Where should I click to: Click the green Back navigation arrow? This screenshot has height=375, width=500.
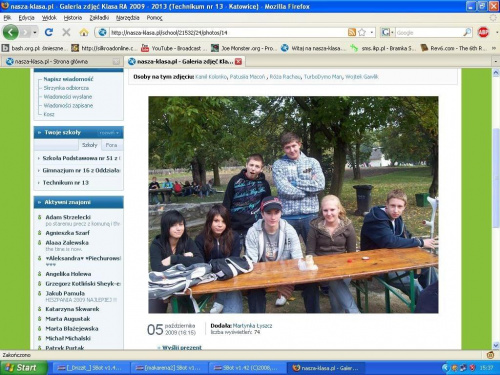(x=11, y=32)
